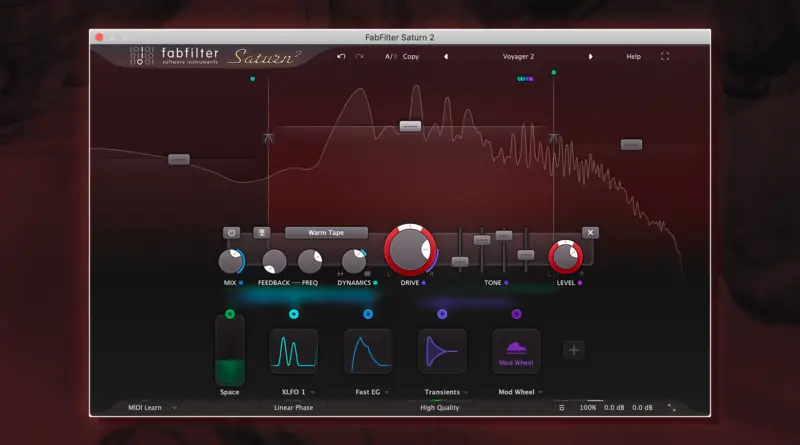Click the MIDI Learn button
This screenshot has width=800, height=445.
coord(145,408)
